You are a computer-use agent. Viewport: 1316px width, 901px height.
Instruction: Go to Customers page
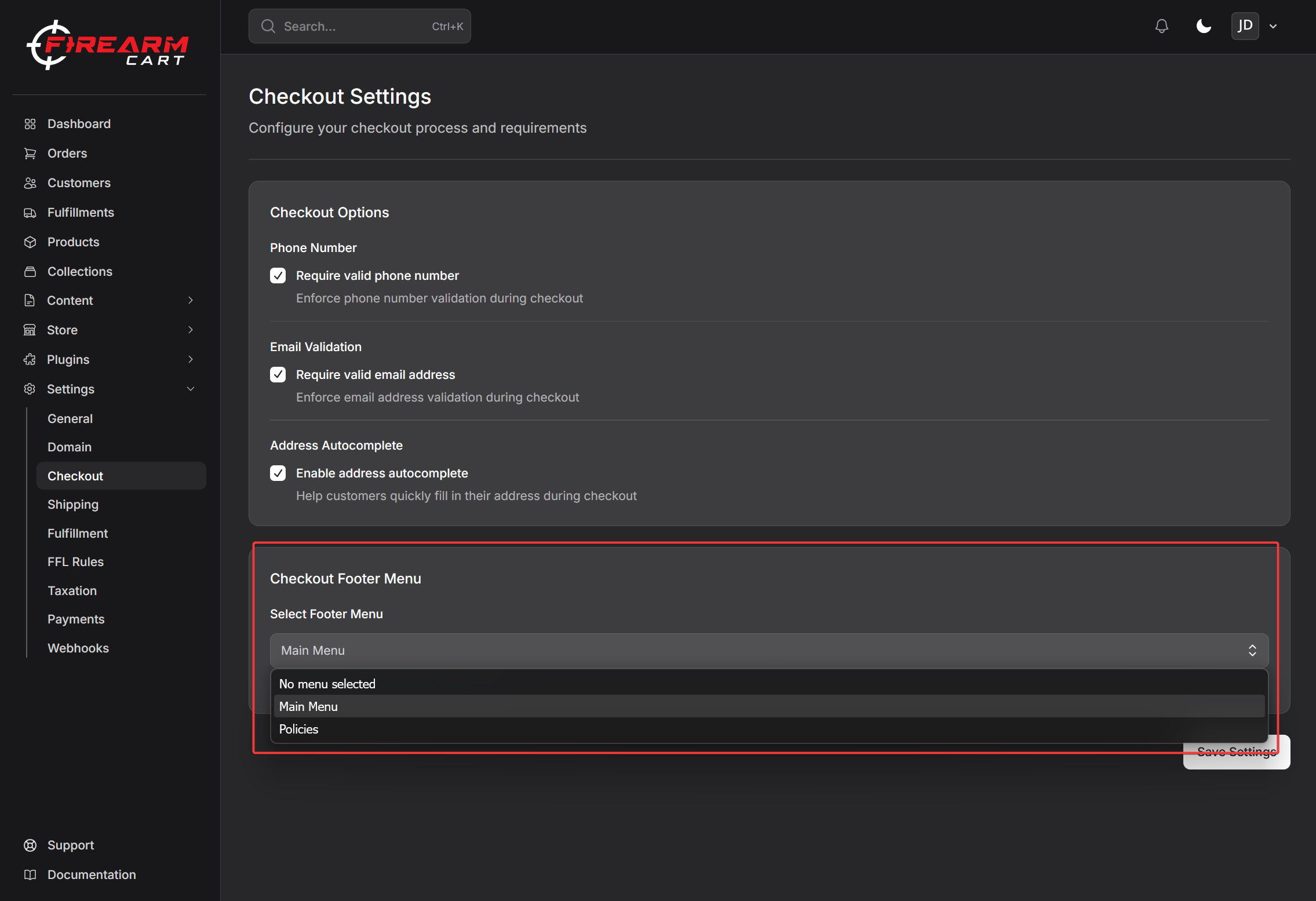(x=79, y=183)
